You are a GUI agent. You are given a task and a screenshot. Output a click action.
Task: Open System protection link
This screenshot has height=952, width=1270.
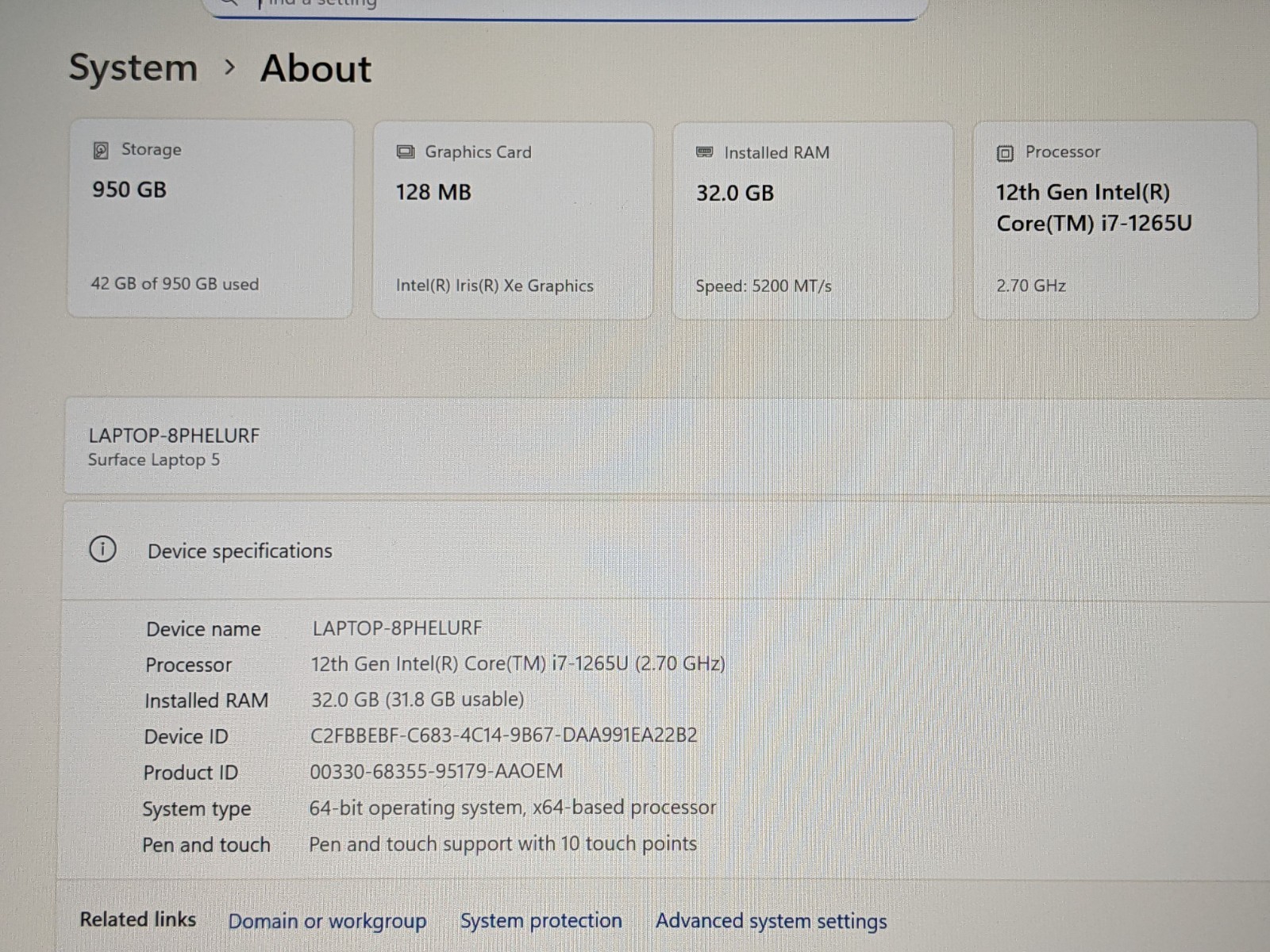541,920
